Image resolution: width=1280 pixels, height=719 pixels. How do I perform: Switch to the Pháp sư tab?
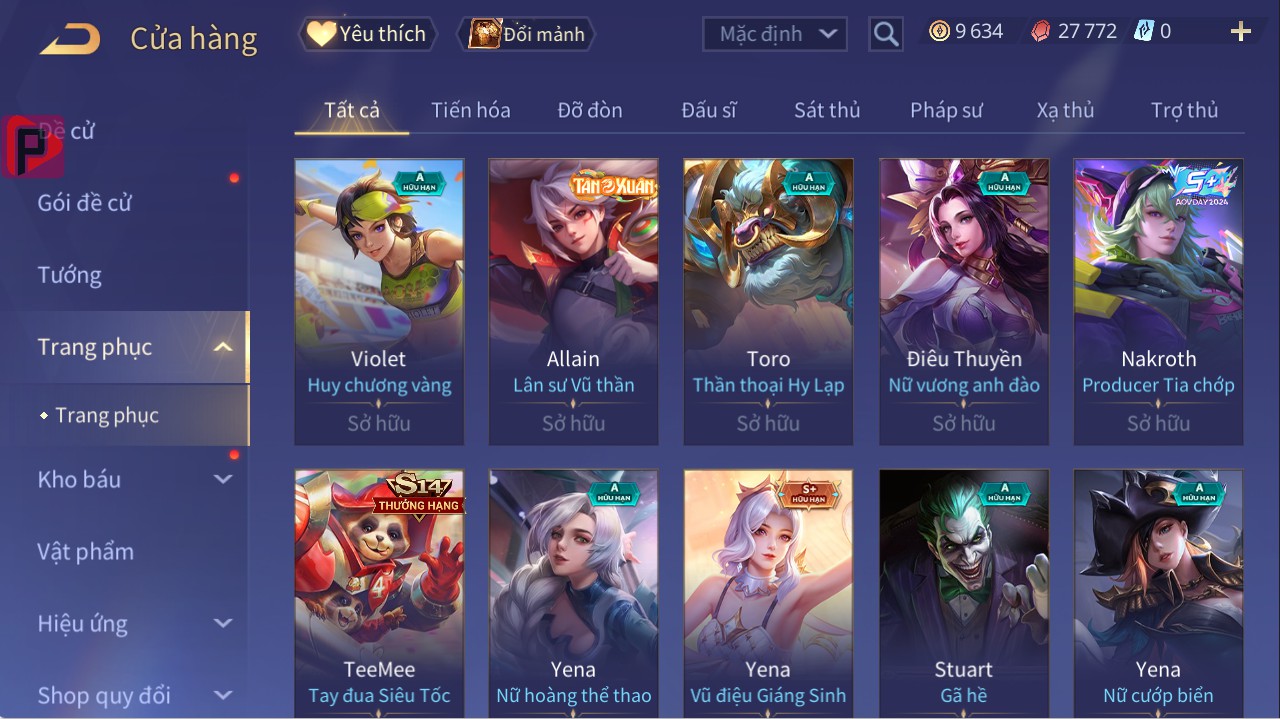coord(946,110)
